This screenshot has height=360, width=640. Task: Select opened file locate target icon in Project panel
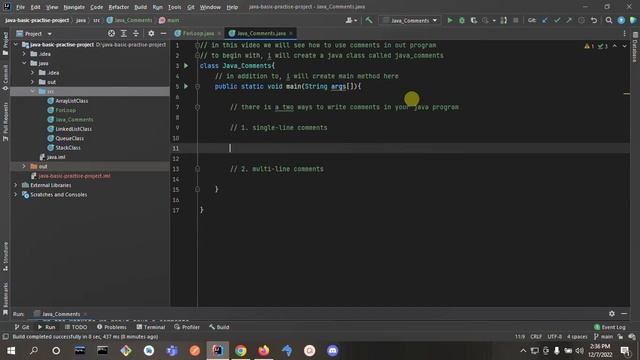point(111,33)
